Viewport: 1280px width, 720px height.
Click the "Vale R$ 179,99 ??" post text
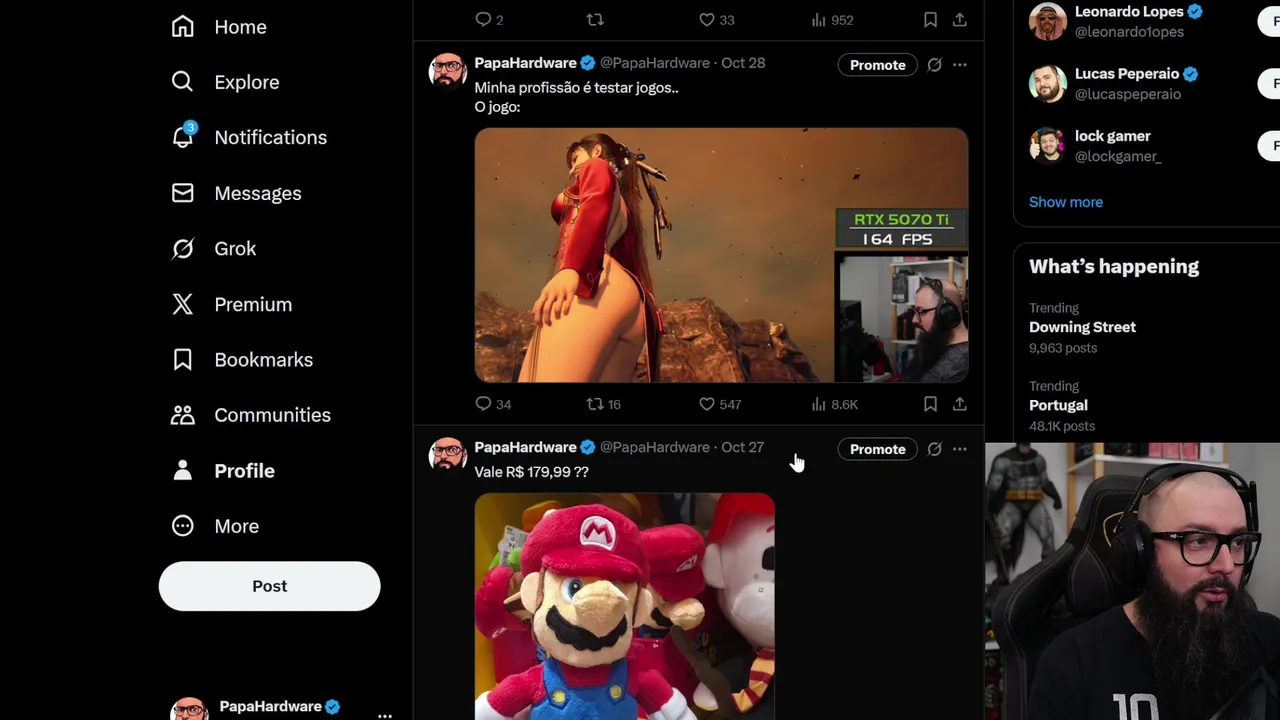[x=531, y=472]
